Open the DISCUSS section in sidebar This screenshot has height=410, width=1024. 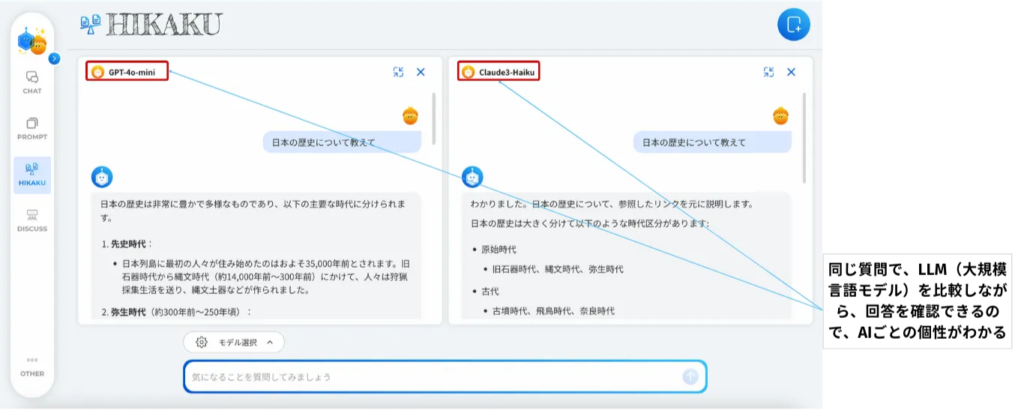(x=32, y=219)
